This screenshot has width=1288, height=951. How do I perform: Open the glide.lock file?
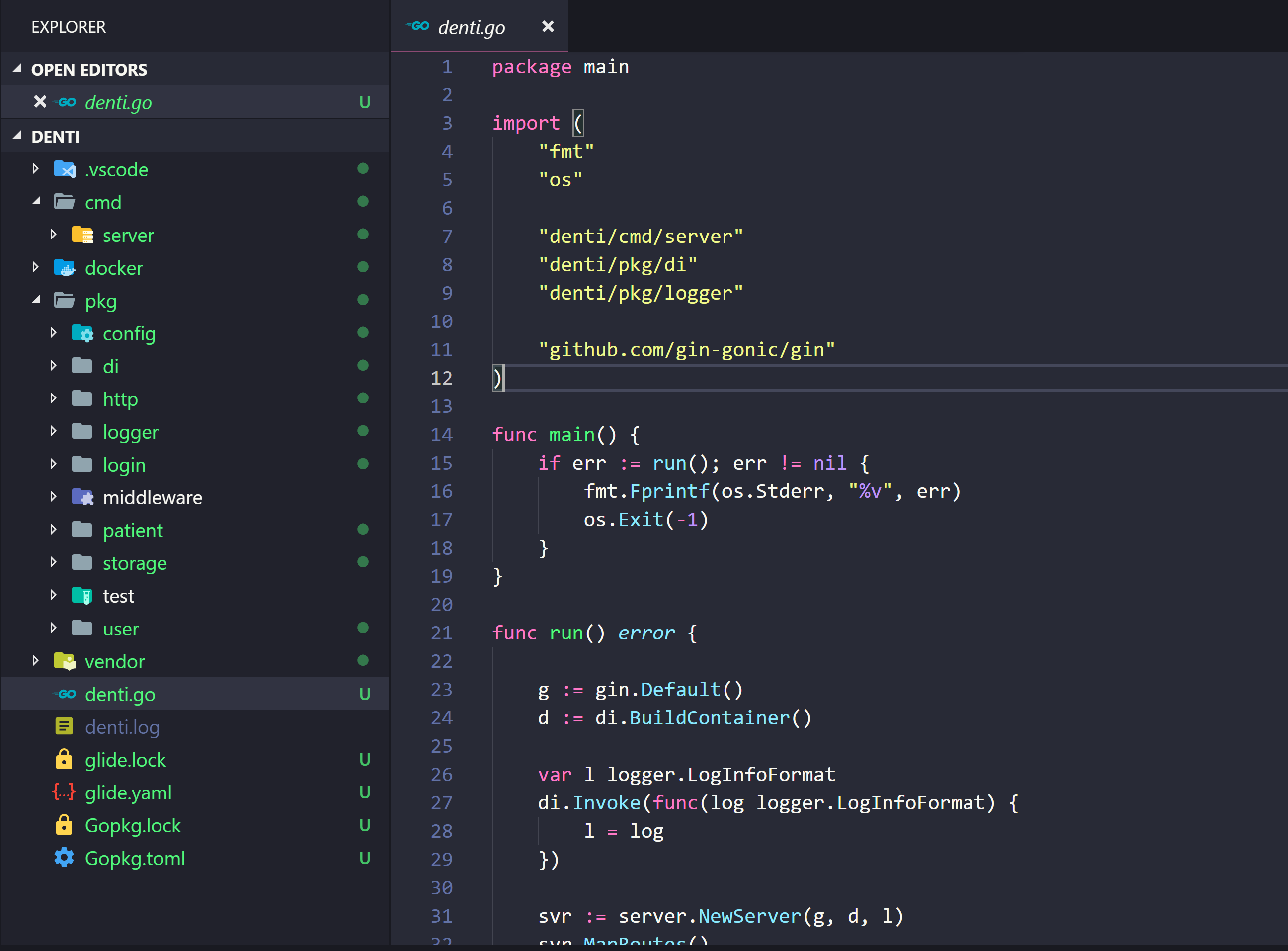(196, 760)
